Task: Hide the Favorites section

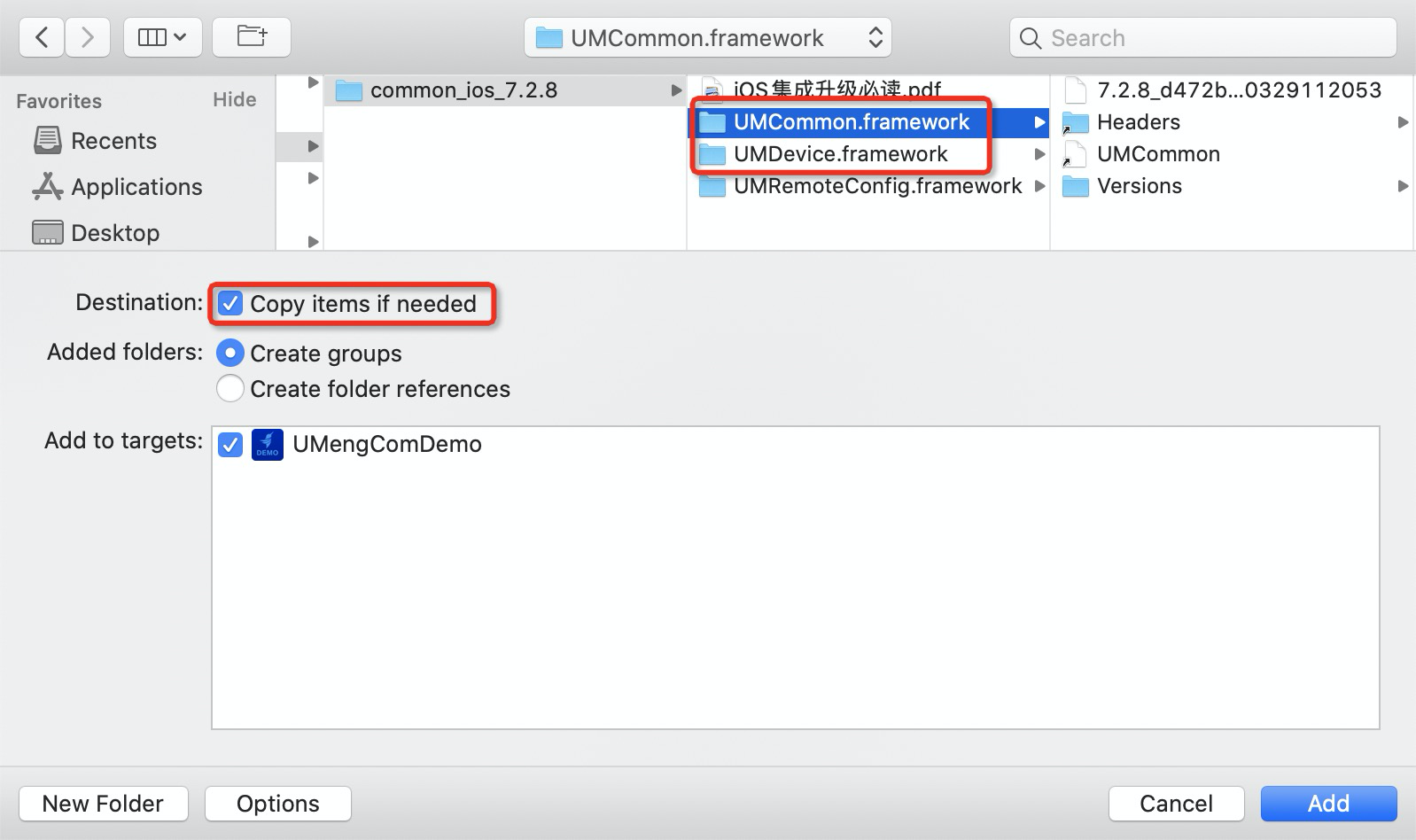Action: [234, 99]
